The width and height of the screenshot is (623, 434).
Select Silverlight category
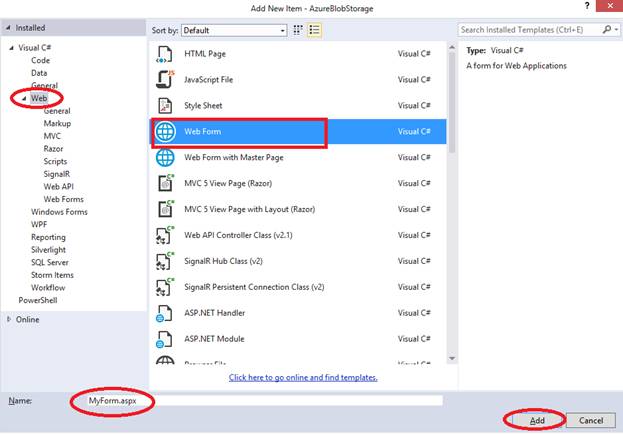(x=48, y=250)
